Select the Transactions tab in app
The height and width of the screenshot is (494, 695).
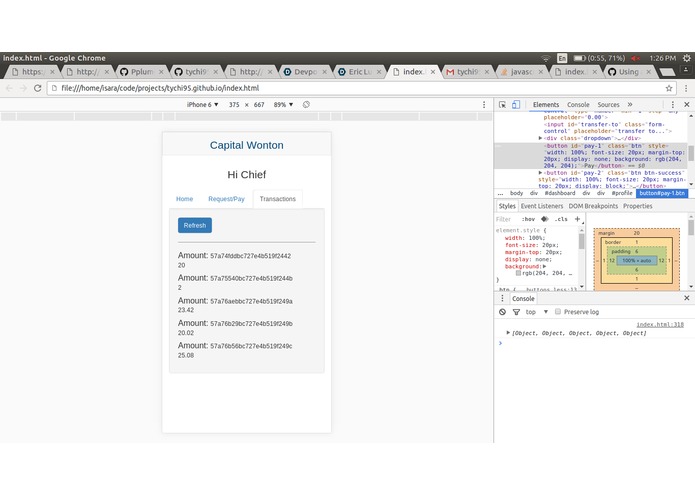(x=277, y=199)
